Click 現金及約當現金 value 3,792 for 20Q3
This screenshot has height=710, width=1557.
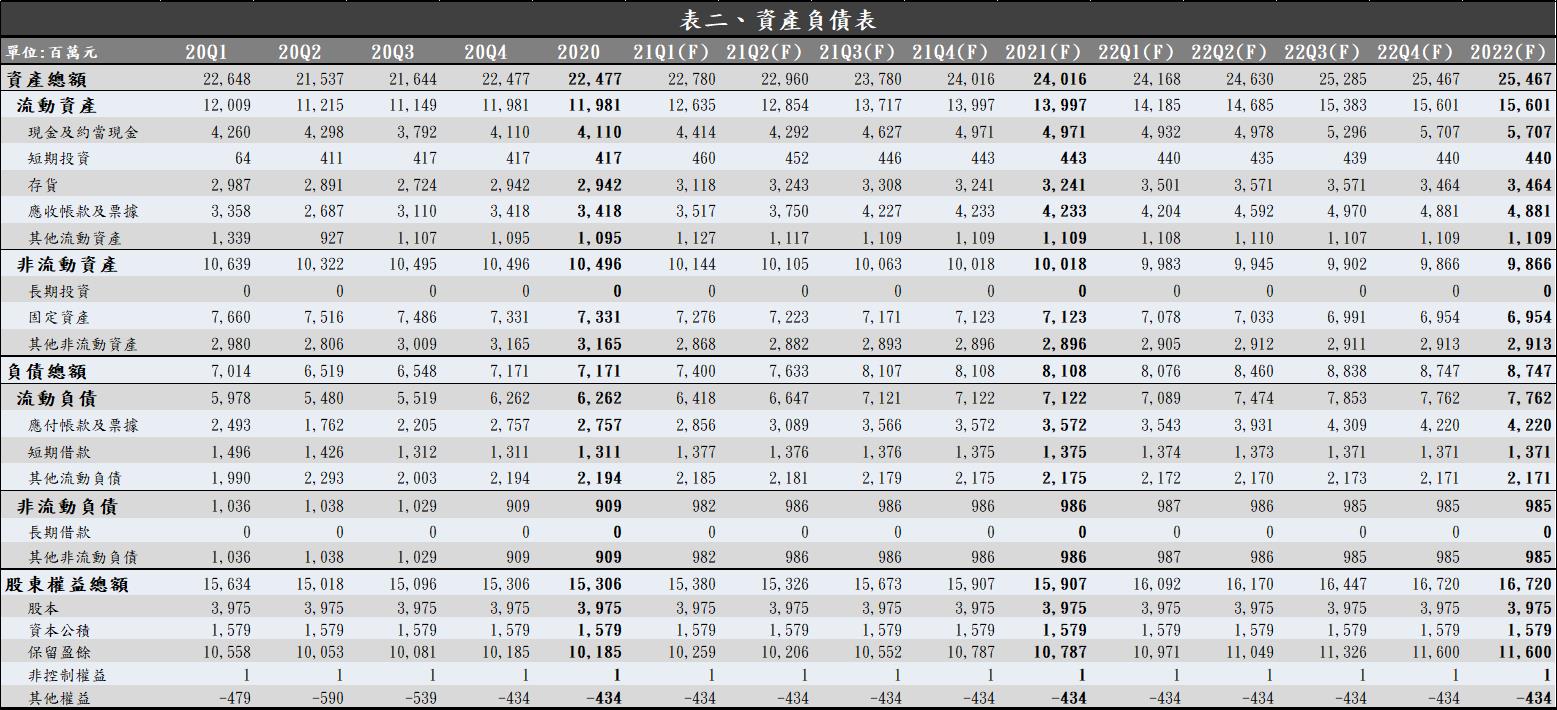416,132
